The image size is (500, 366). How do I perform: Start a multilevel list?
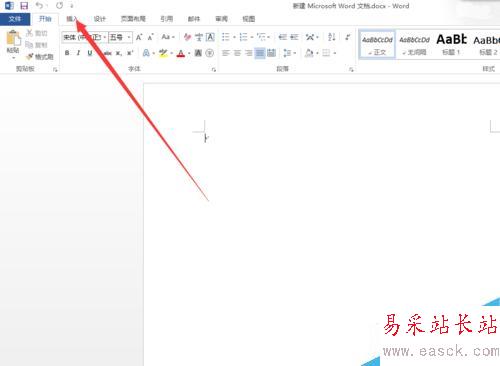tap(261, 37)
